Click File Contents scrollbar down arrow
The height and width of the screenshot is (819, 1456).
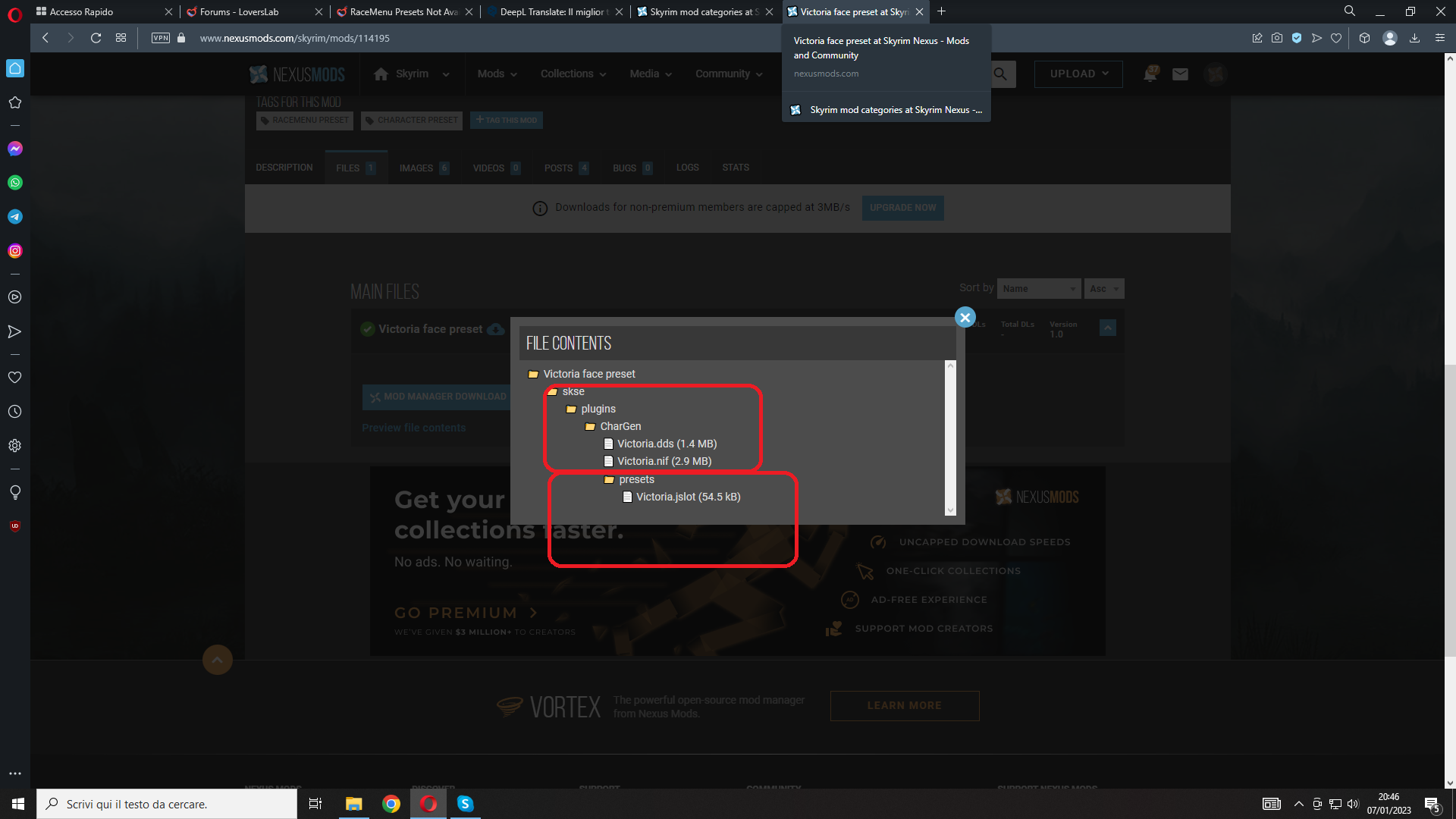tap(951, 510)
